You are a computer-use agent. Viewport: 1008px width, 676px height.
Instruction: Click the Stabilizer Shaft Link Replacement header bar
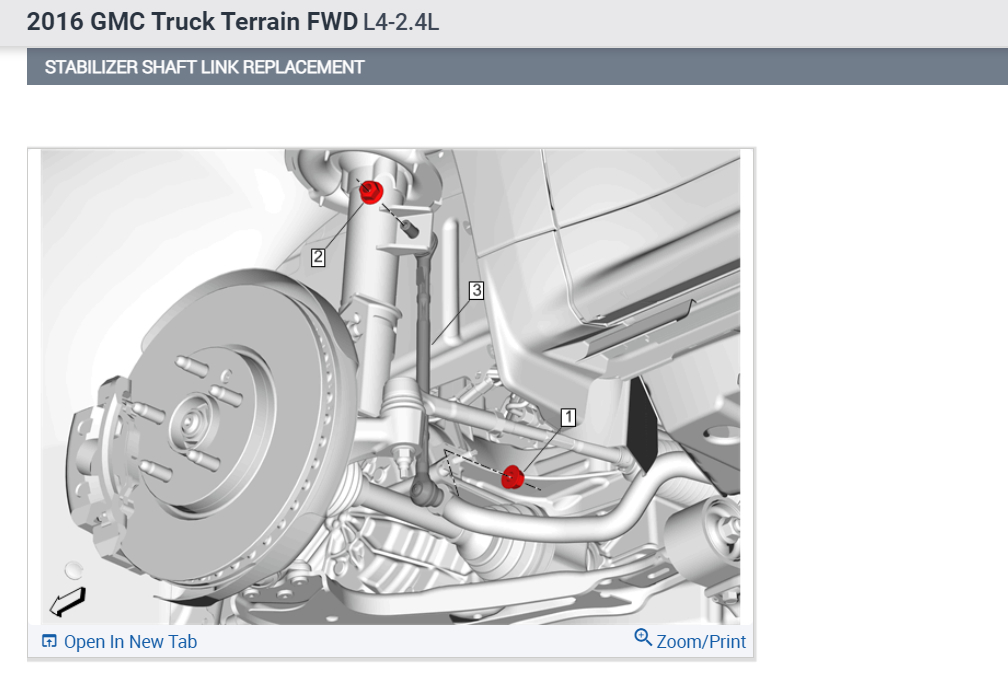coord(518,67)
